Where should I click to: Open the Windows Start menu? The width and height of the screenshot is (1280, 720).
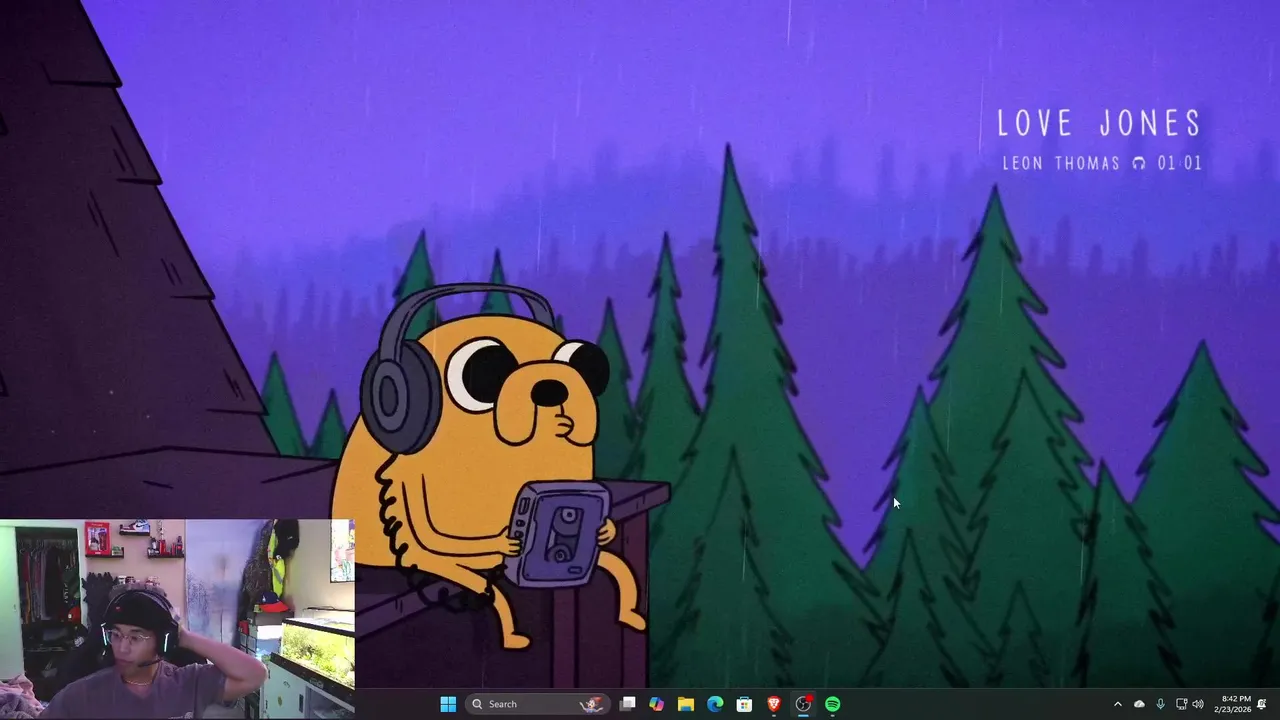pos(448,704)
